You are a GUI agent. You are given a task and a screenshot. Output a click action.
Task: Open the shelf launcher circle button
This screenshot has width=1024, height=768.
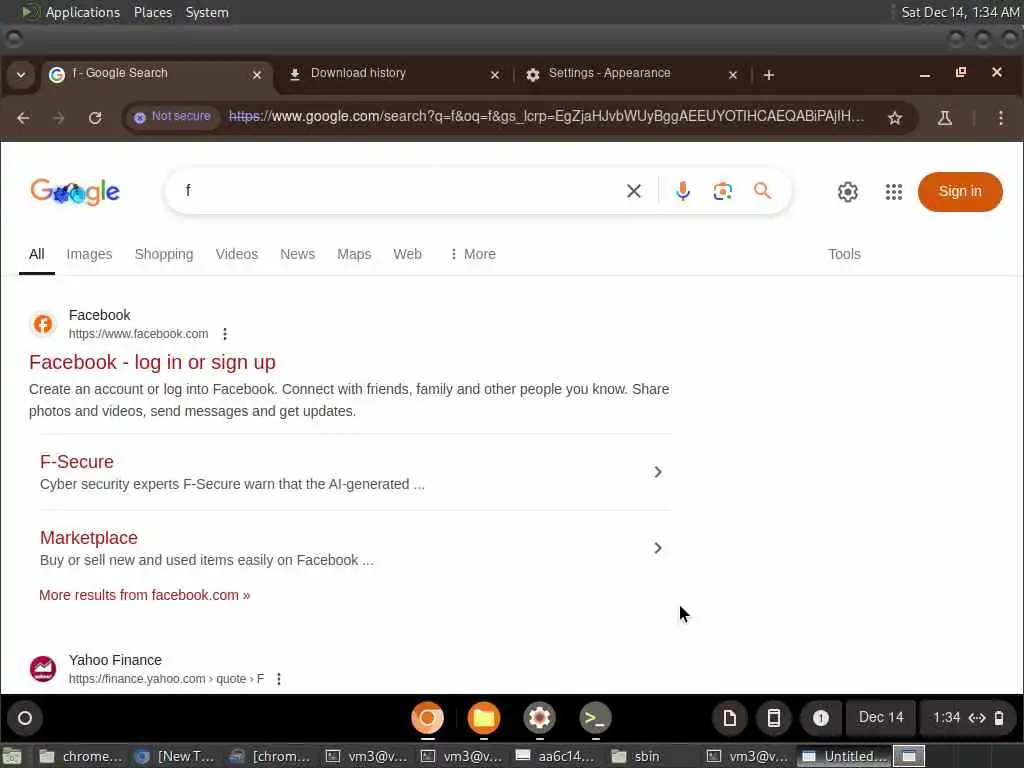[25, 718]
